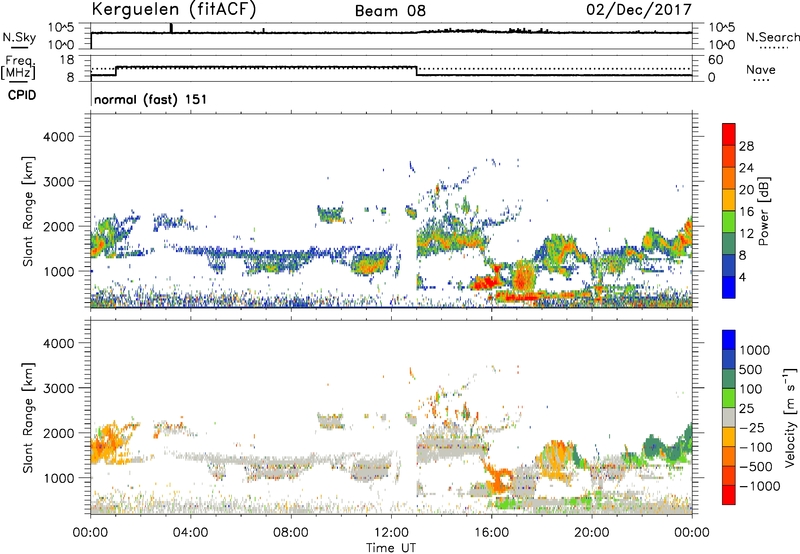
Task: Click the 'N.Search' legend label
Action: [772, 37]
